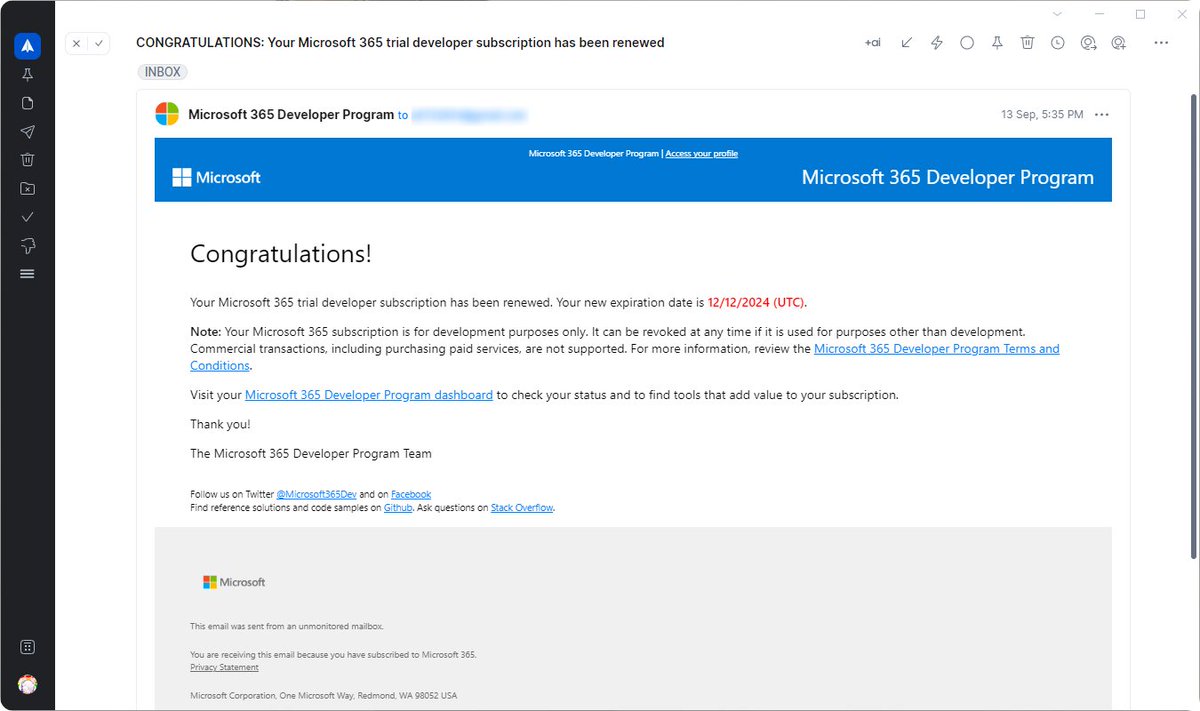Viewport: 1200px width, 711px height.
Task: Click the Spark logo in the sidebar
Action: [x=27, y=45]
